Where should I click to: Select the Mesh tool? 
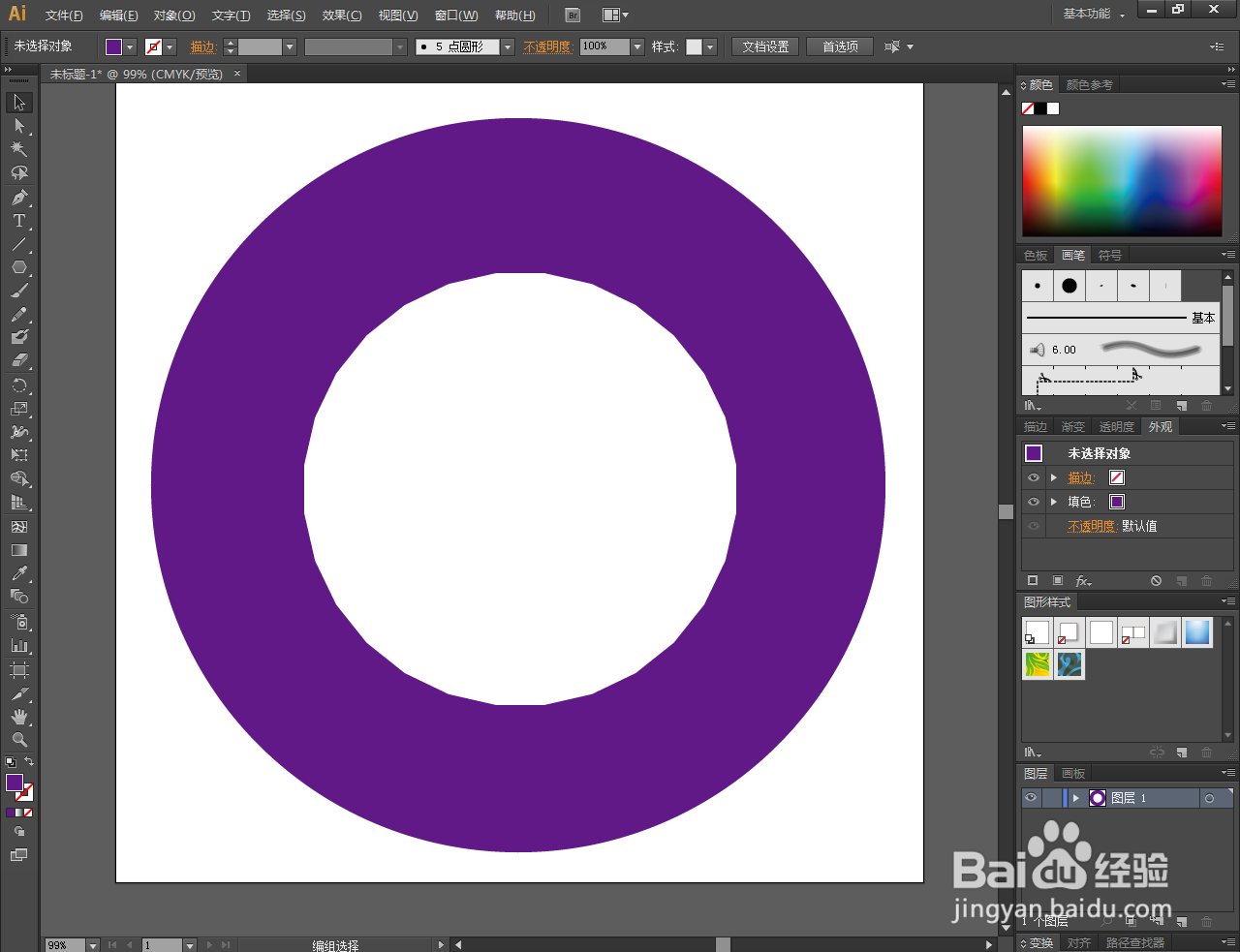click(19, 527)
